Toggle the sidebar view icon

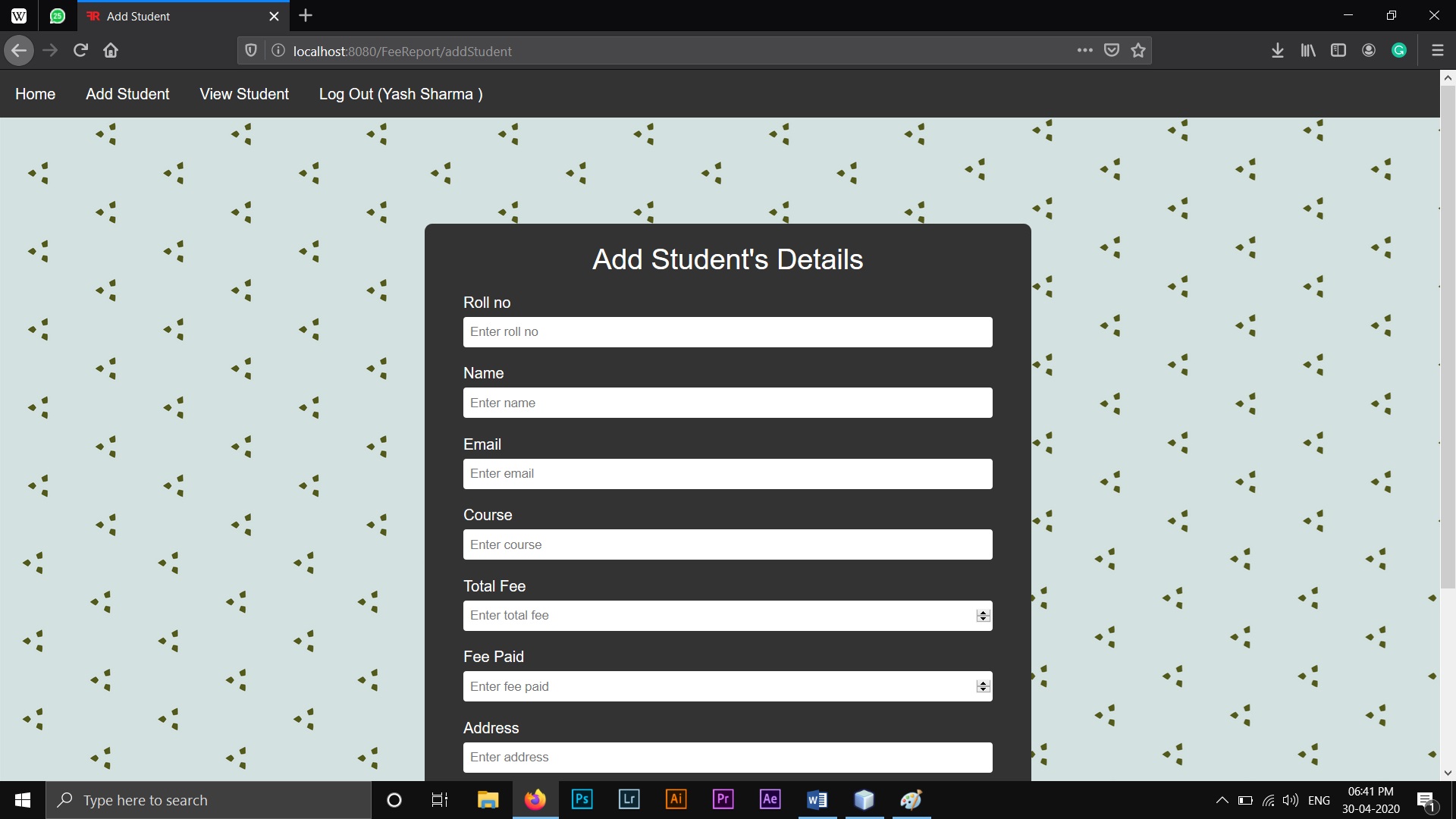(1338, 51)
